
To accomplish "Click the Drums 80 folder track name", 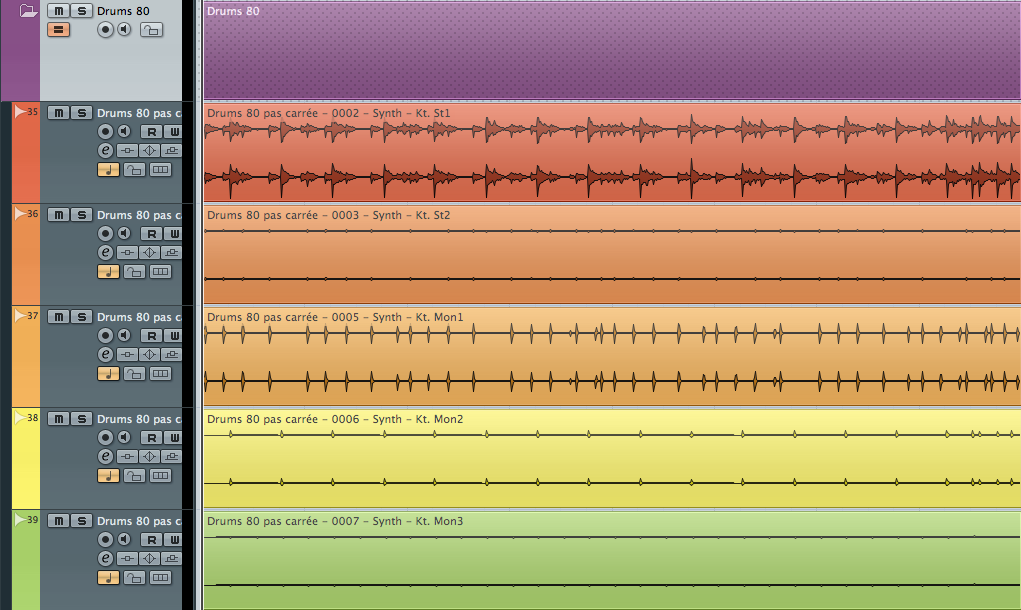I will coord(123,10).
